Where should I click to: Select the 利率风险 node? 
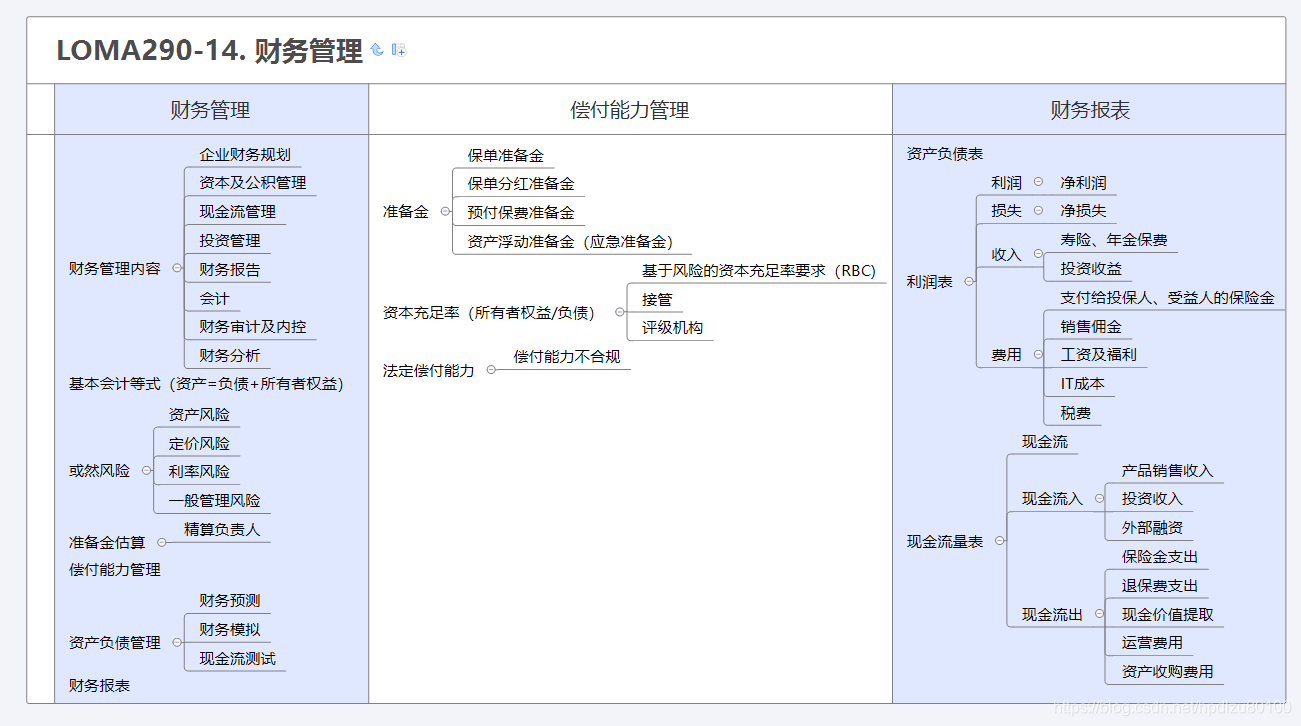[199, 472]
